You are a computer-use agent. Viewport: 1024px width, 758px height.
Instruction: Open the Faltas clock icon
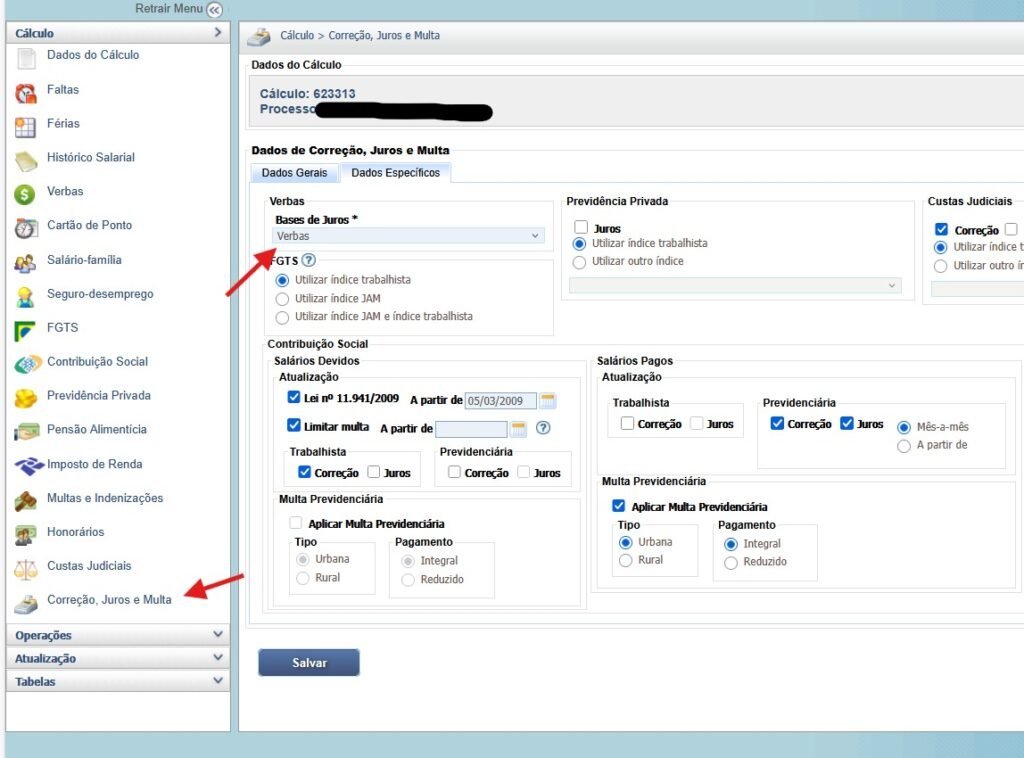tap(26, 93)
